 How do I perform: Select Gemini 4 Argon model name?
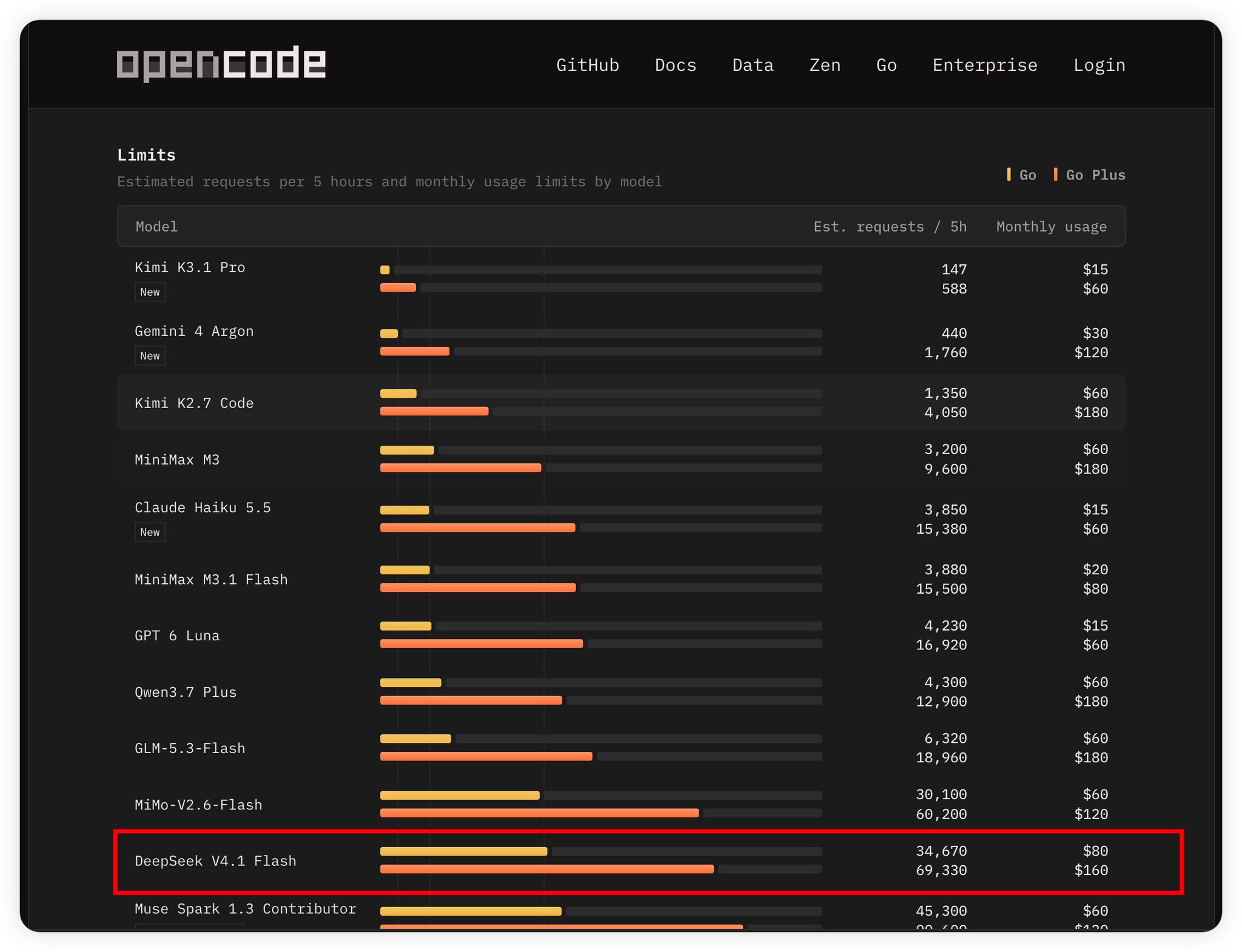194,331
